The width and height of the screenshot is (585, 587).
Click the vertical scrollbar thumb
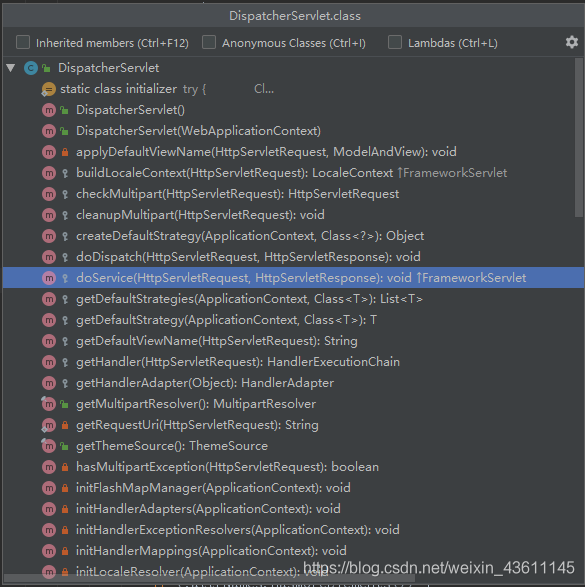[579, 137]
